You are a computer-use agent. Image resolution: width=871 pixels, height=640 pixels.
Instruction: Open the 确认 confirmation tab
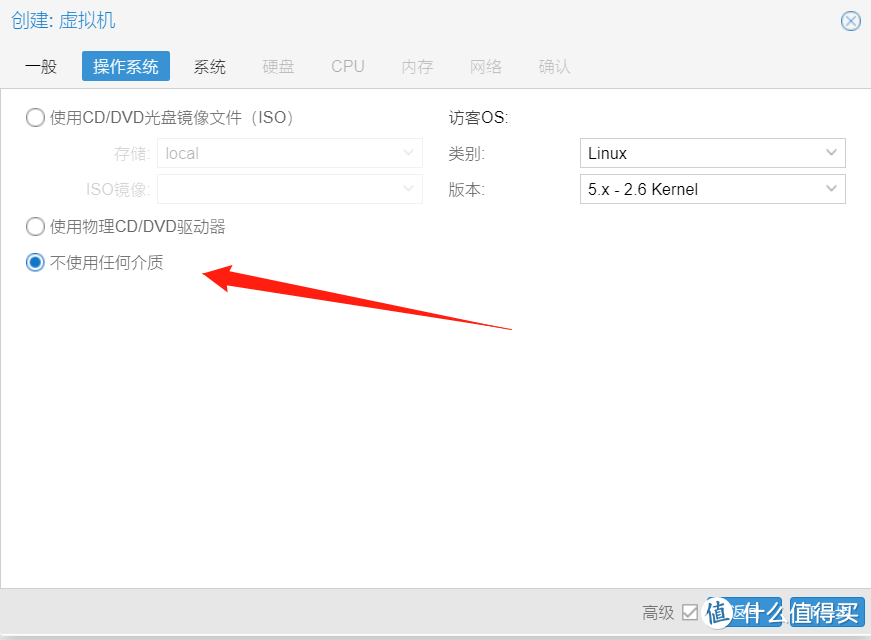tap(554, 66)
